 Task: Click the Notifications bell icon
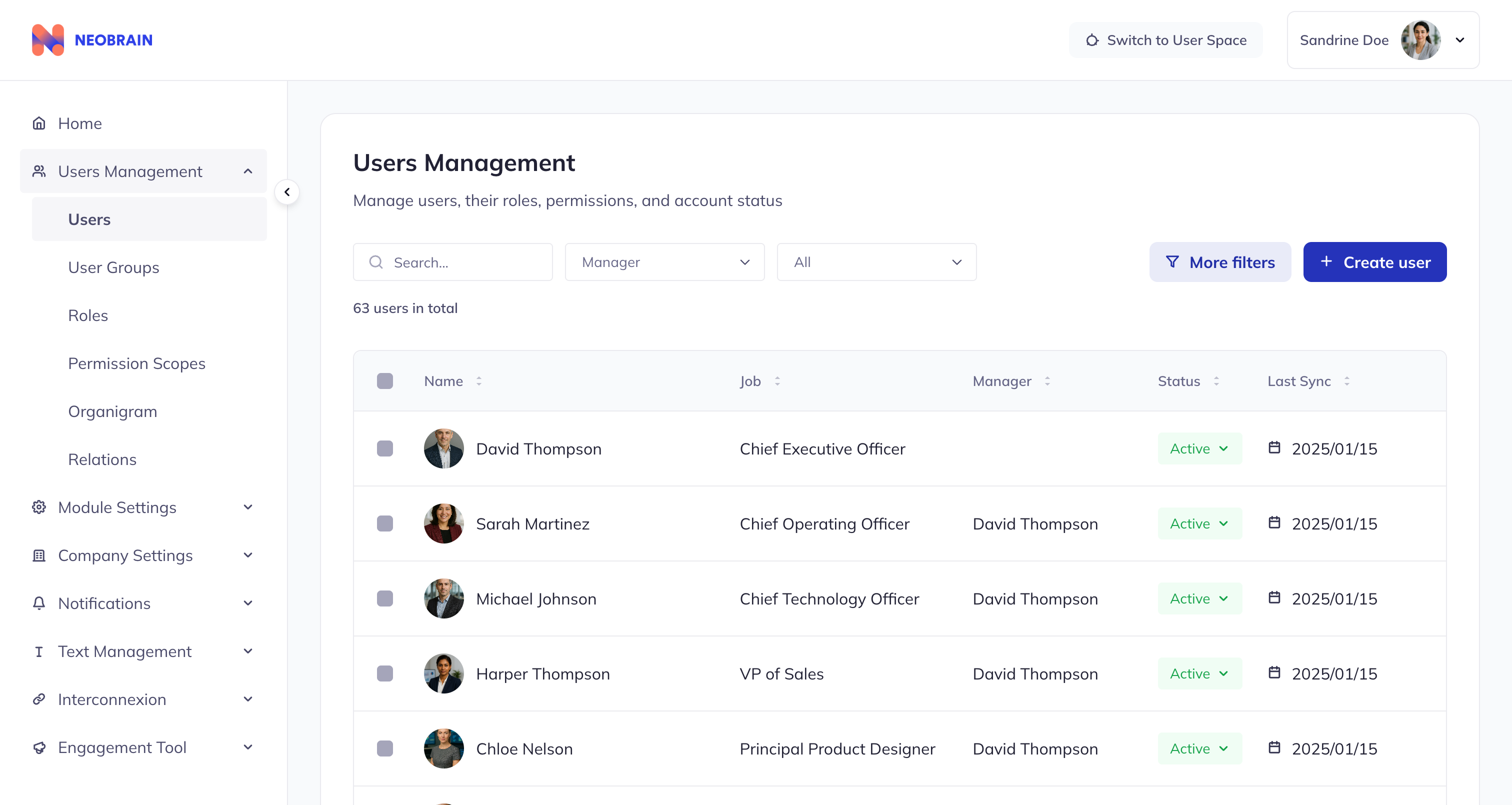pos(38,603)
